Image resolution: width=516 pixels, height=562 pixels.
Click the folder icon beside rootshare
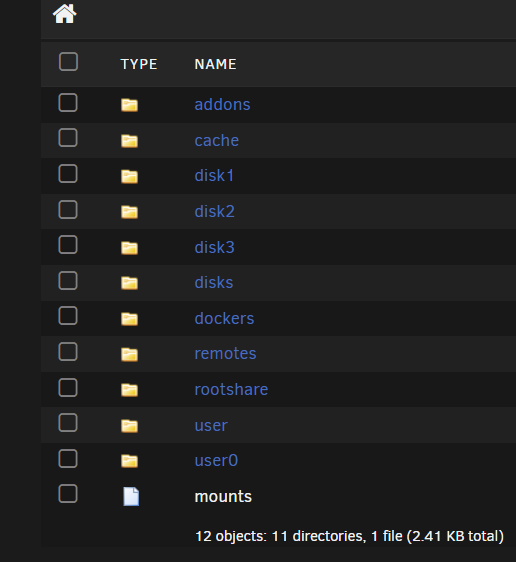pos(129,390)
